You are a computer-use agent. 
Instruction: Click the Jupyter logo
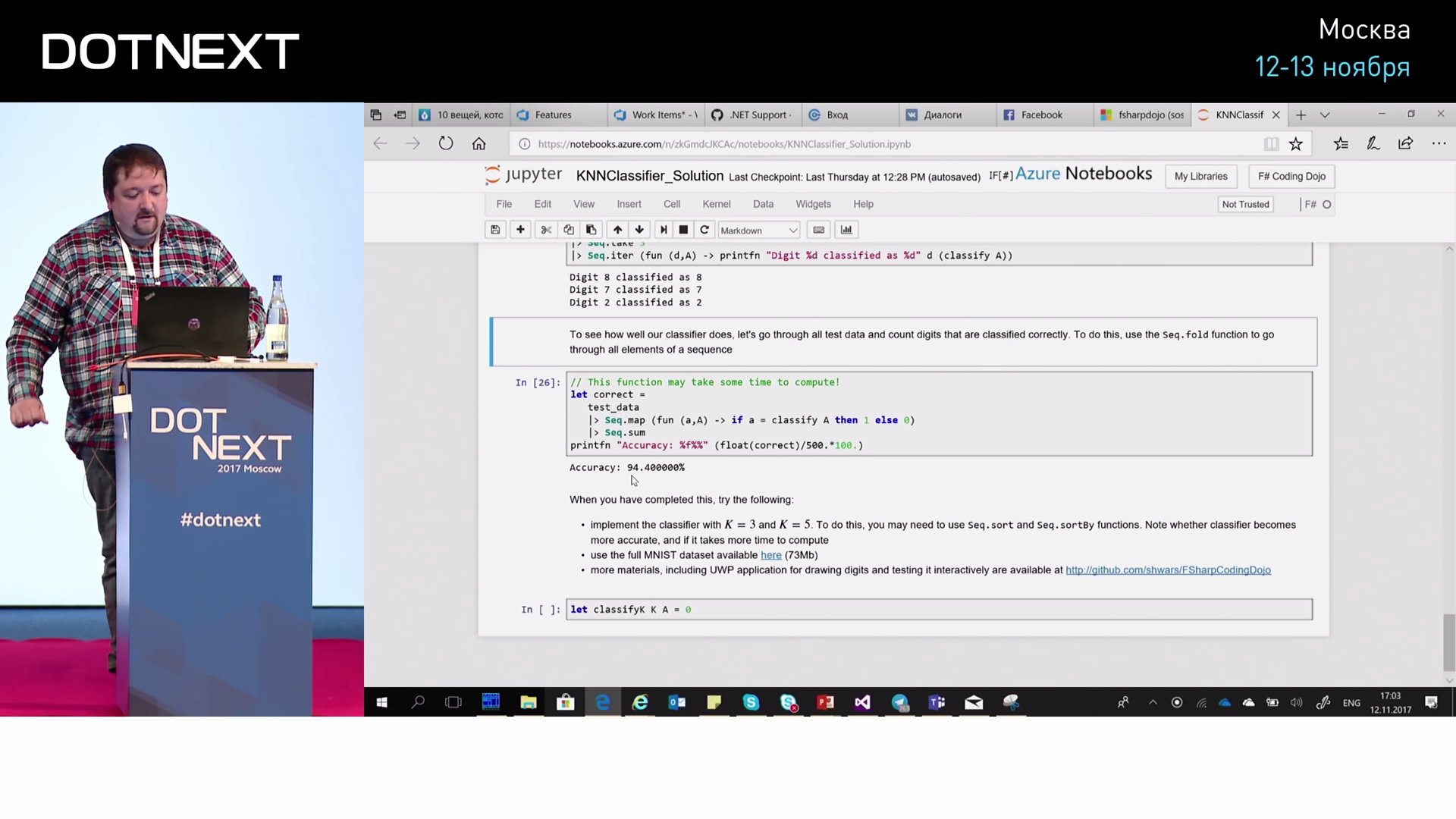pyautogui.click(x=524, y=174)
